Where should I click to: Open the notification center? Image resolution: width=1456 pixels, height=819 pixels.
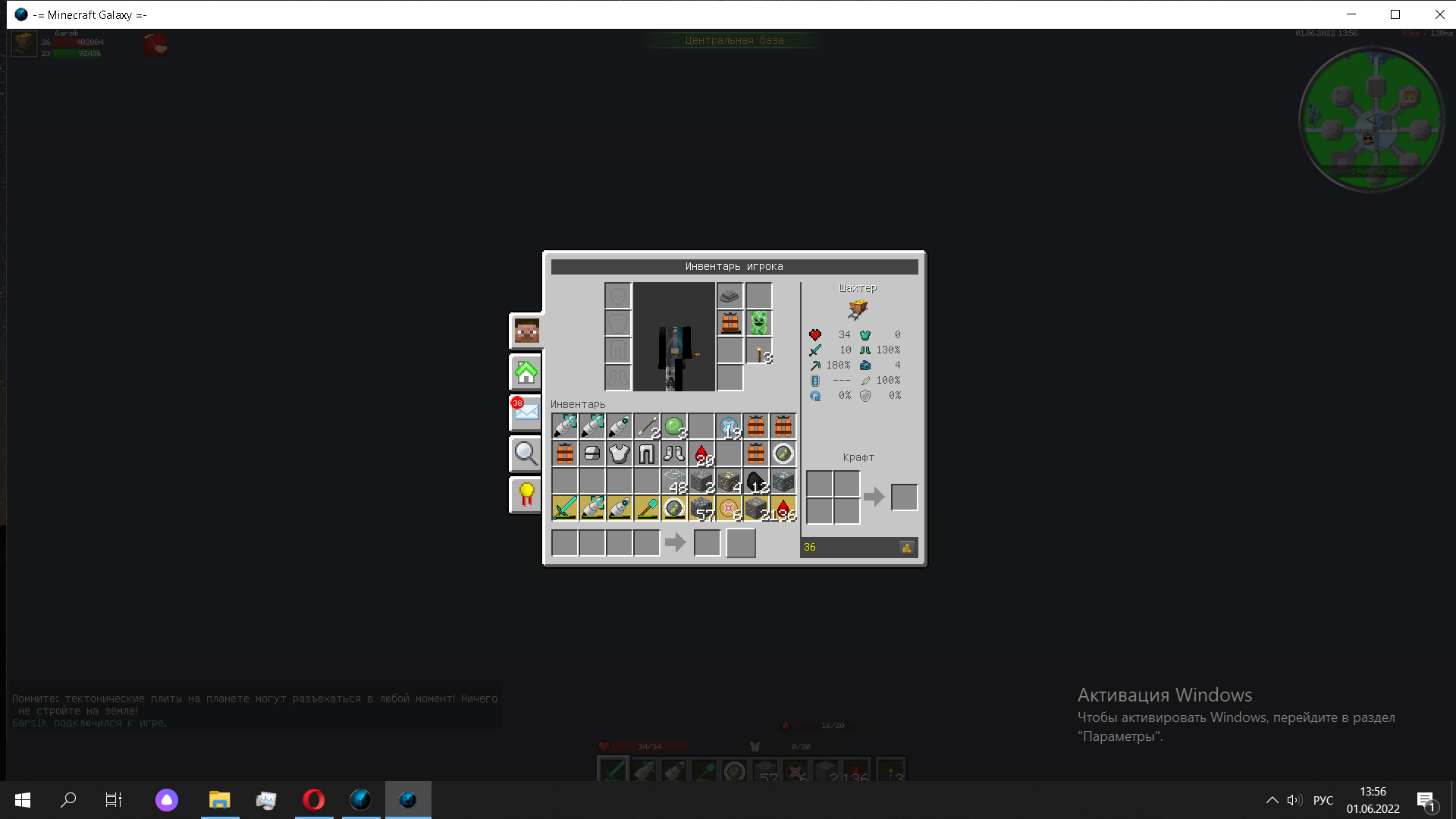coord(1426,800)
